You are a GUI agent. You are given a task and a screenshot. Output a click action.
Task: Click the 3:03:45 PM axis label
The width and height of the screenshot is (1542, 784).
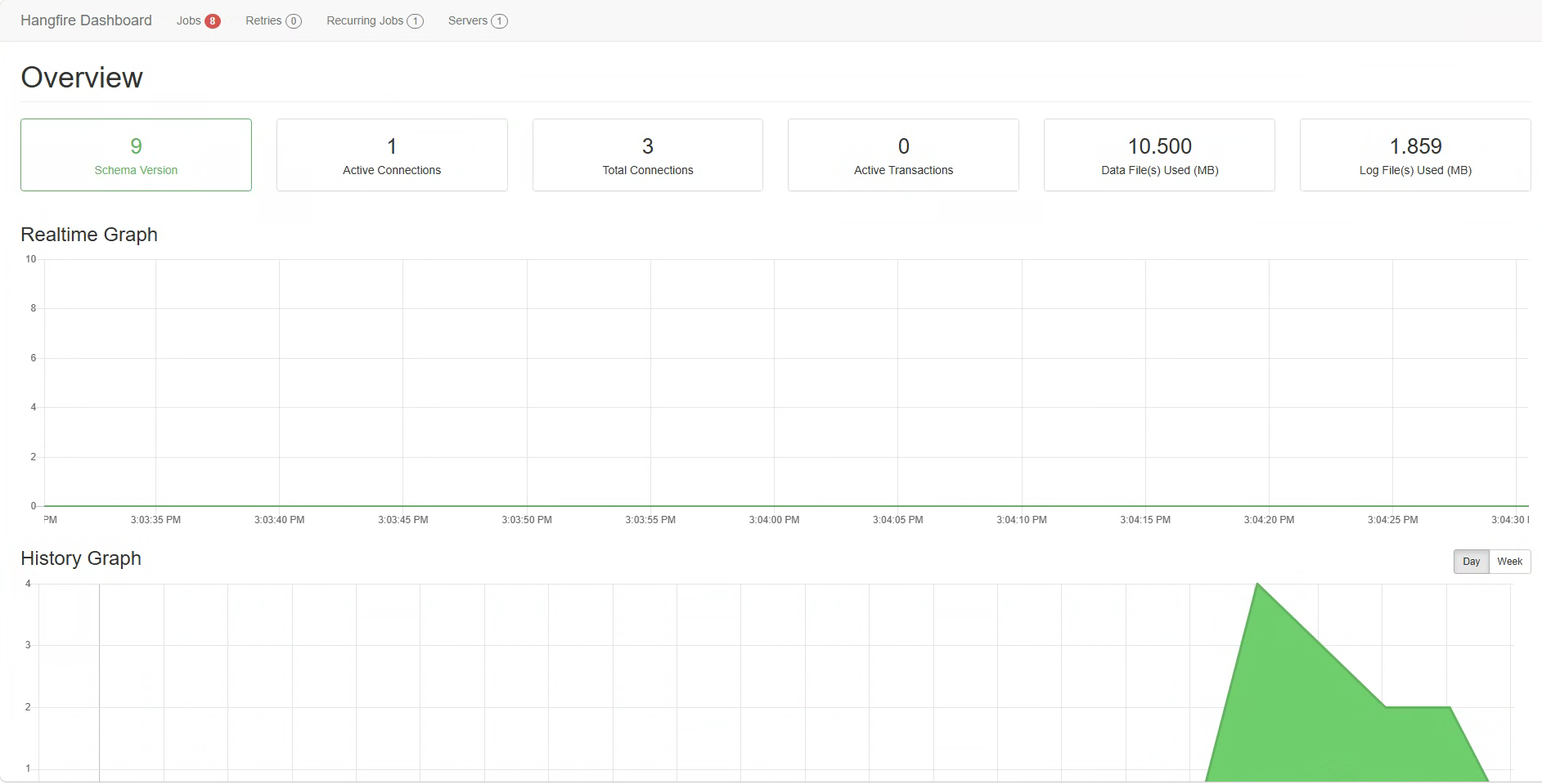403,520
